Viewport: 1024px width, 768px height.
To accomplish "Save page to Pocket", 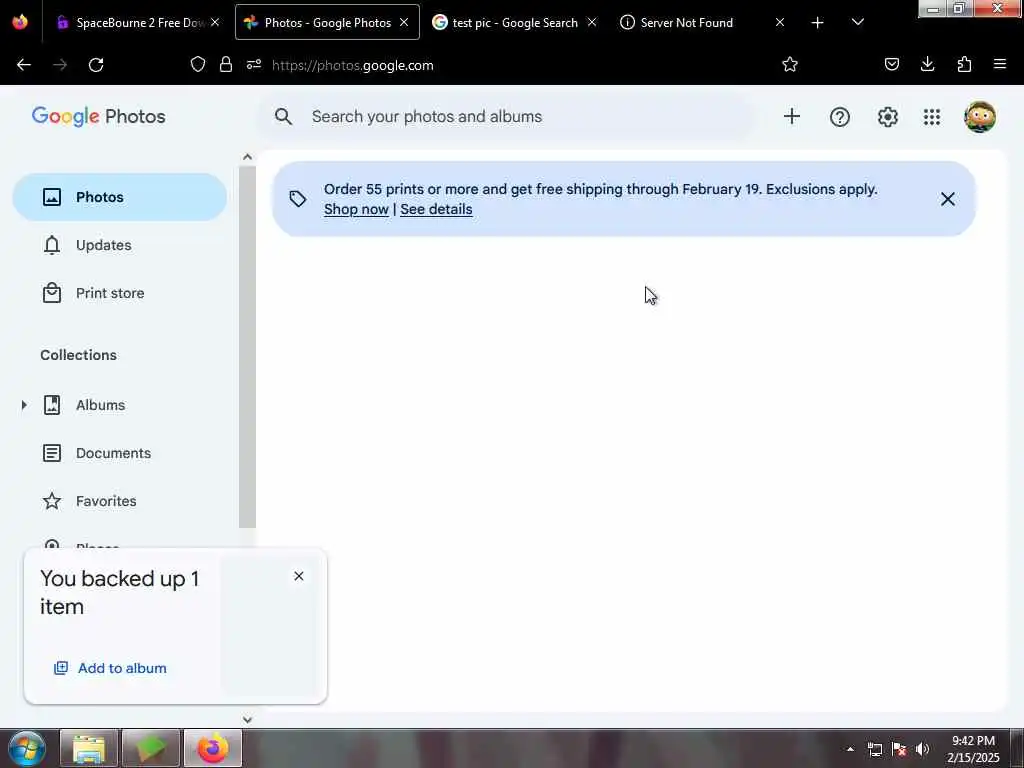I will [x=891, y=64].
